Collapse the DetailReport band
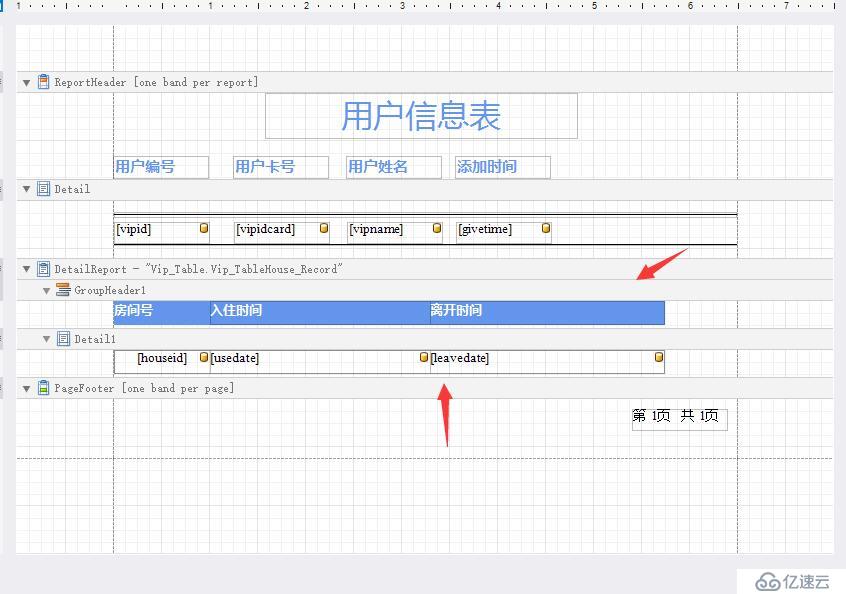Image resolution: width=846 pixels, height=594 pixels. [x=27, y=269]
